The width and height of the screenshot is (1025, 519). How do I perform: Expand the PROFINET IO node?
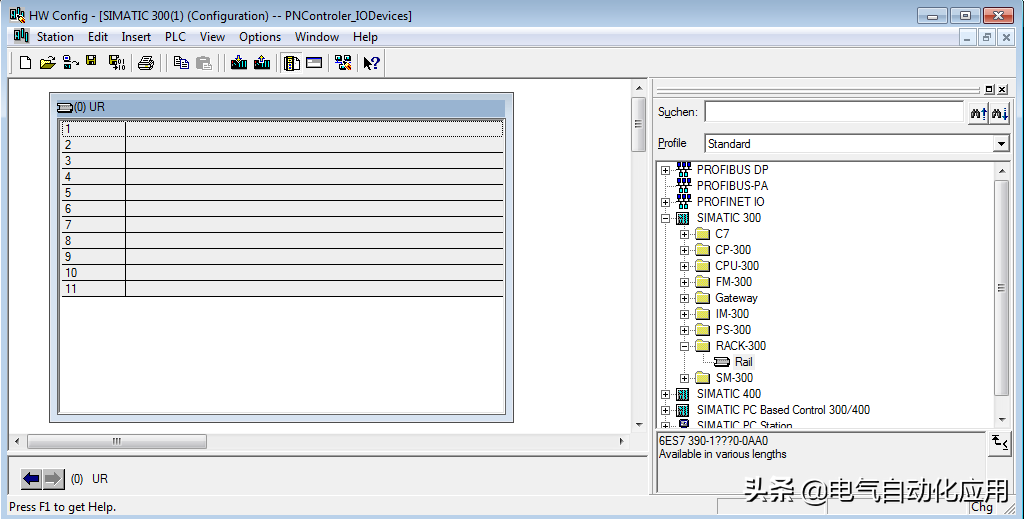coord(666,202)
